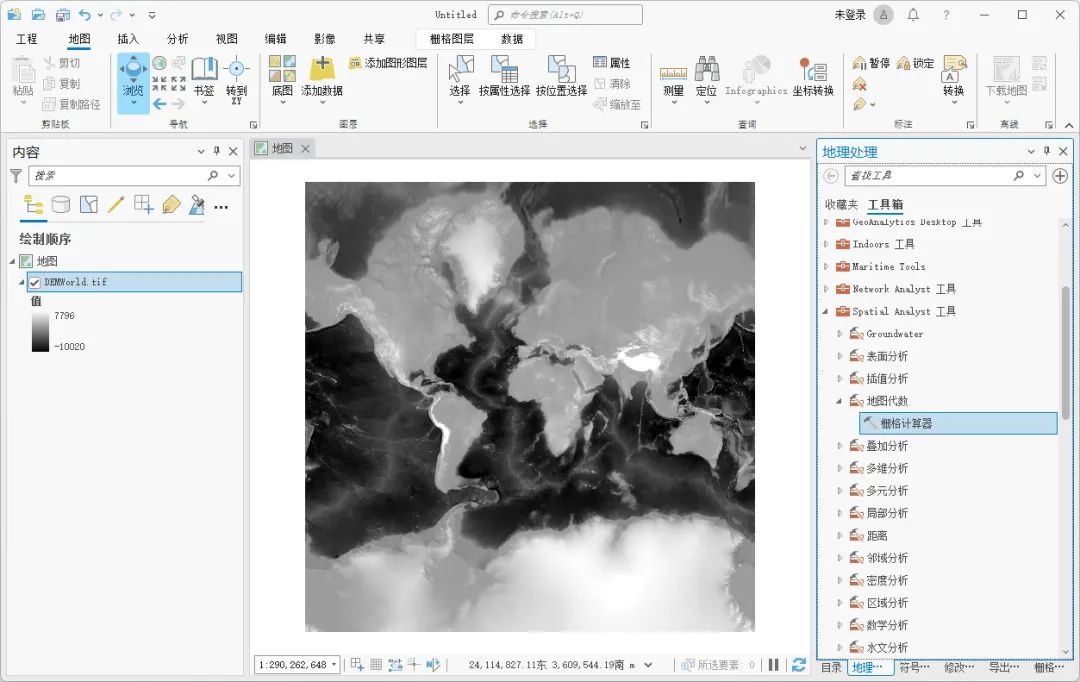Click the Measure (测量) tool
1080x682 pixels.
(673, 79)
